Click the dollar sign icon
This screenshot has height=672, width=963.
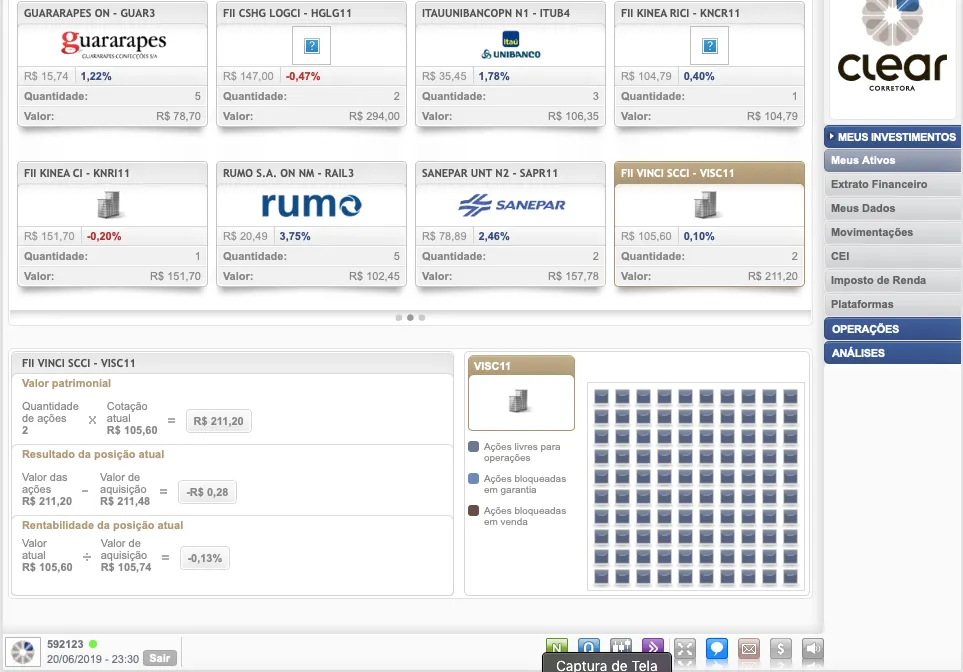click(782, 648)
